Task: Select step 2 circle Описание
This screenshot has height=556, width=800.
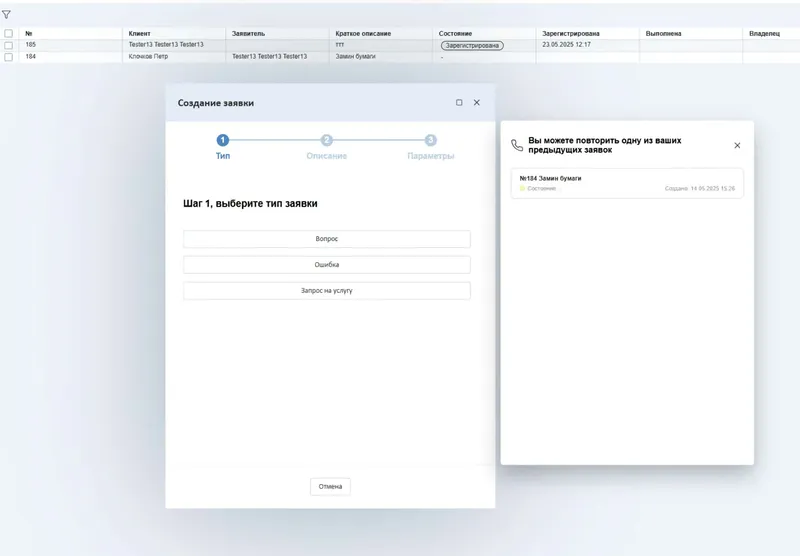Action: point(327,140)
